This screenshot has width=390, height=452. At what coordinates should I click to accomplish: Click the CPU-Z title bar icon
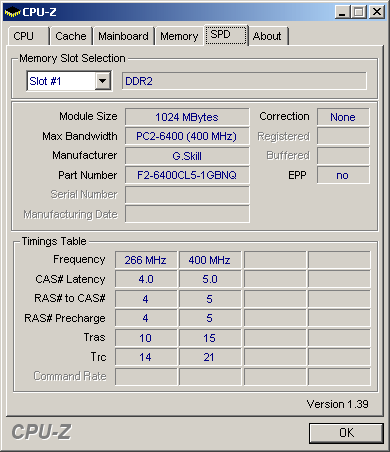[x=12, y=12]
